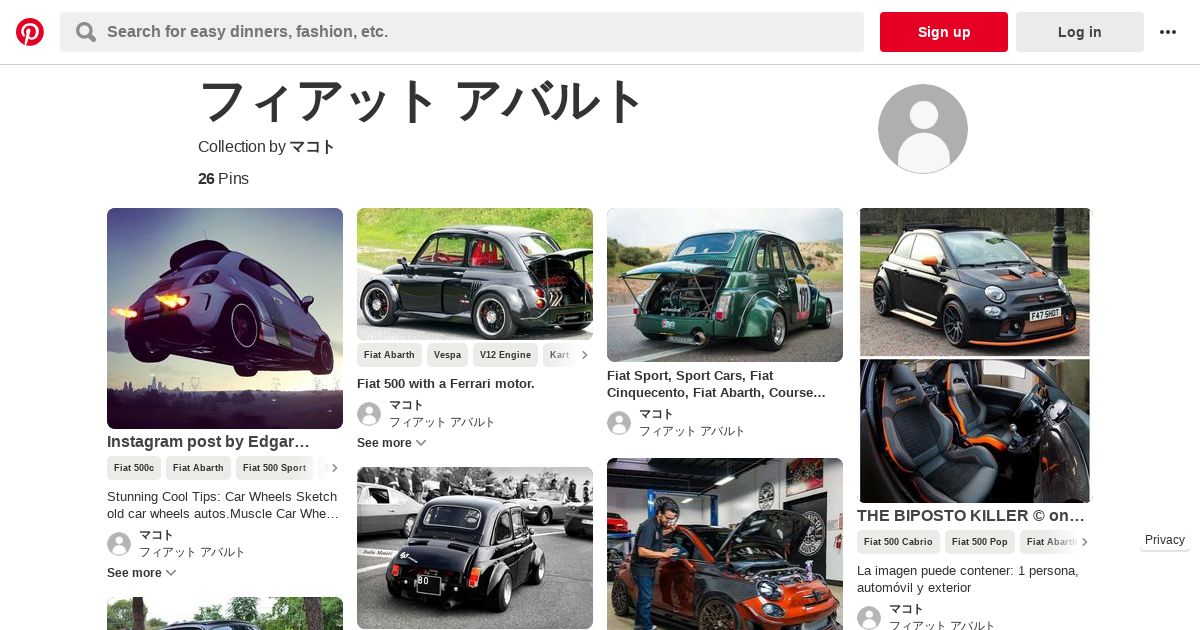Click Stunning Cool Tips description text
The image size is (1200, 630).
tap(222, 505)
